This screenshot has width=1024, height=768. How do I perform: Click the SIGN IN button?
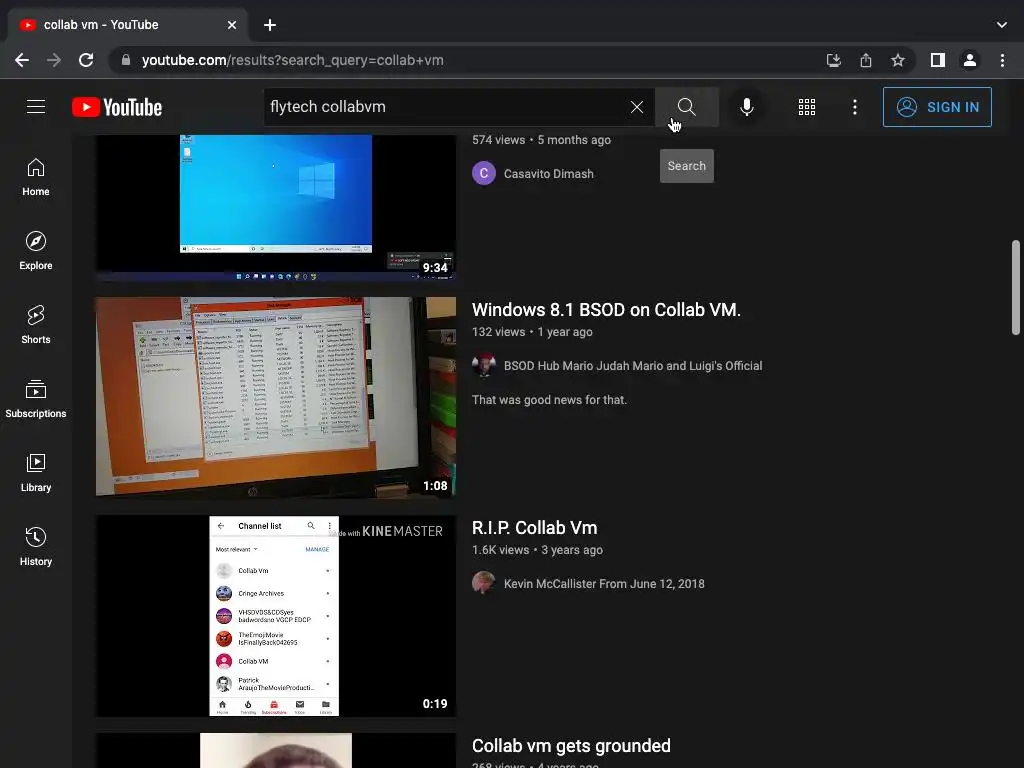(937, 107)
